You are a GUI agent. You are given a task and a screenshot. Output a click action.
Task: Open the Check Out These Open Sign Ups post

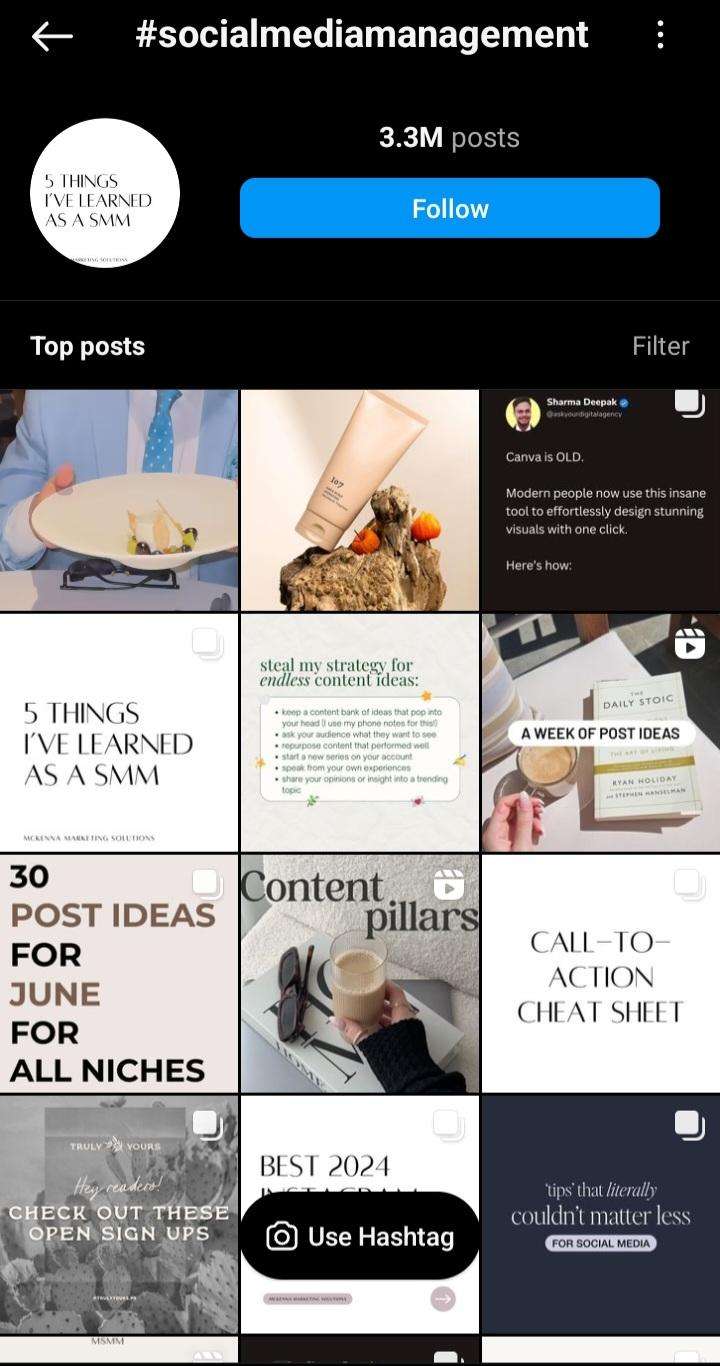(119, 1215)
